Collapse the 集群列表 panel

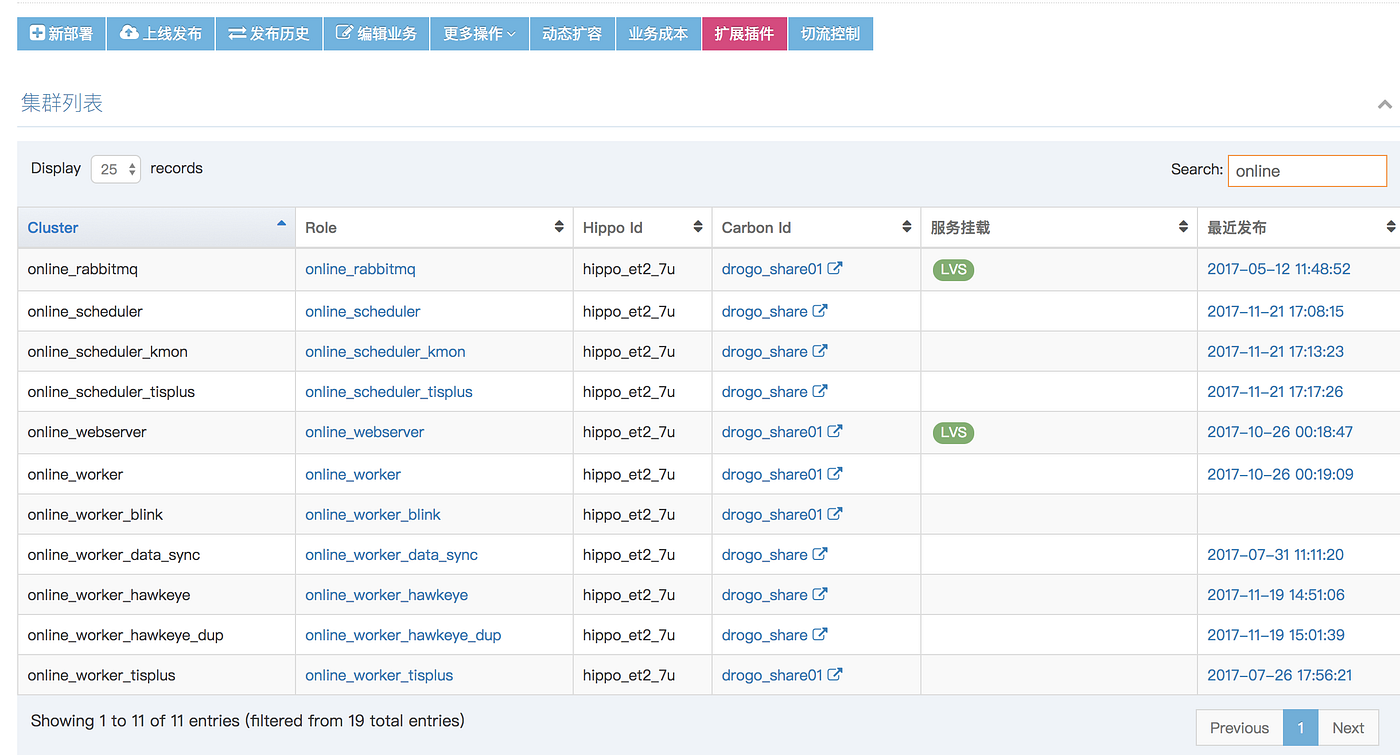pos(1385,104)
